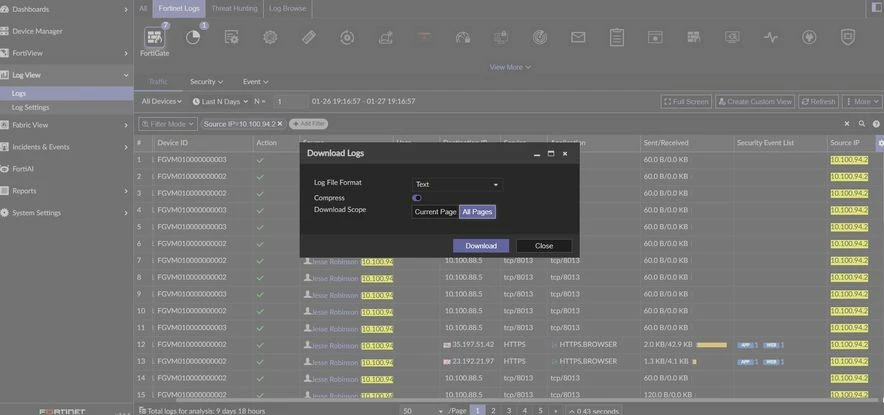
Task: Click the Close button in dialog
Action: [x=544, y=246]
